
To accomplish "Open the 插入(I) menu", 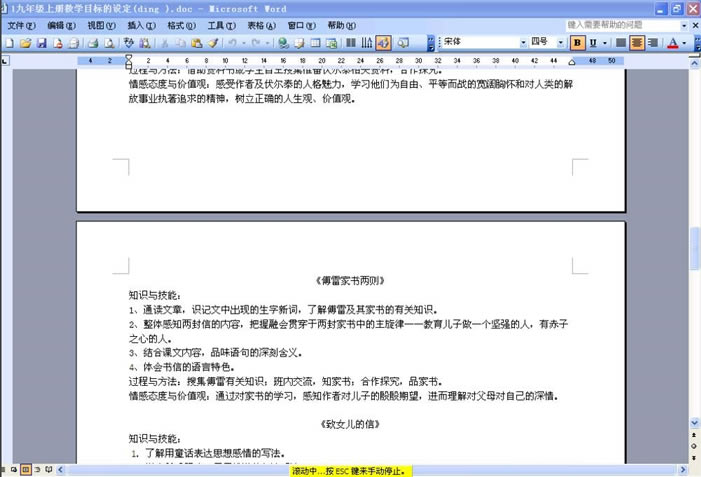I will tap(141, 25).
